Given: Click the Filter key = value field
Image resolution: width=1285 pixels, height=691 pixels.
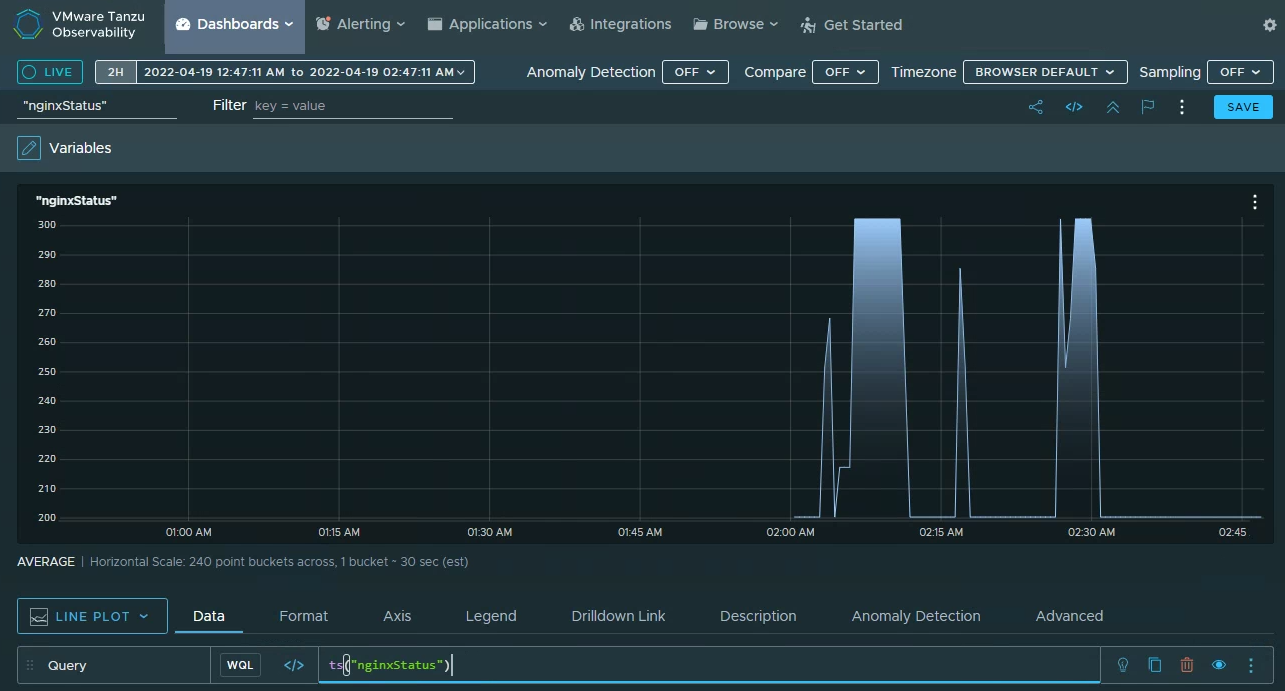Looking at the screenshot, I should click(x=353, y=106).
